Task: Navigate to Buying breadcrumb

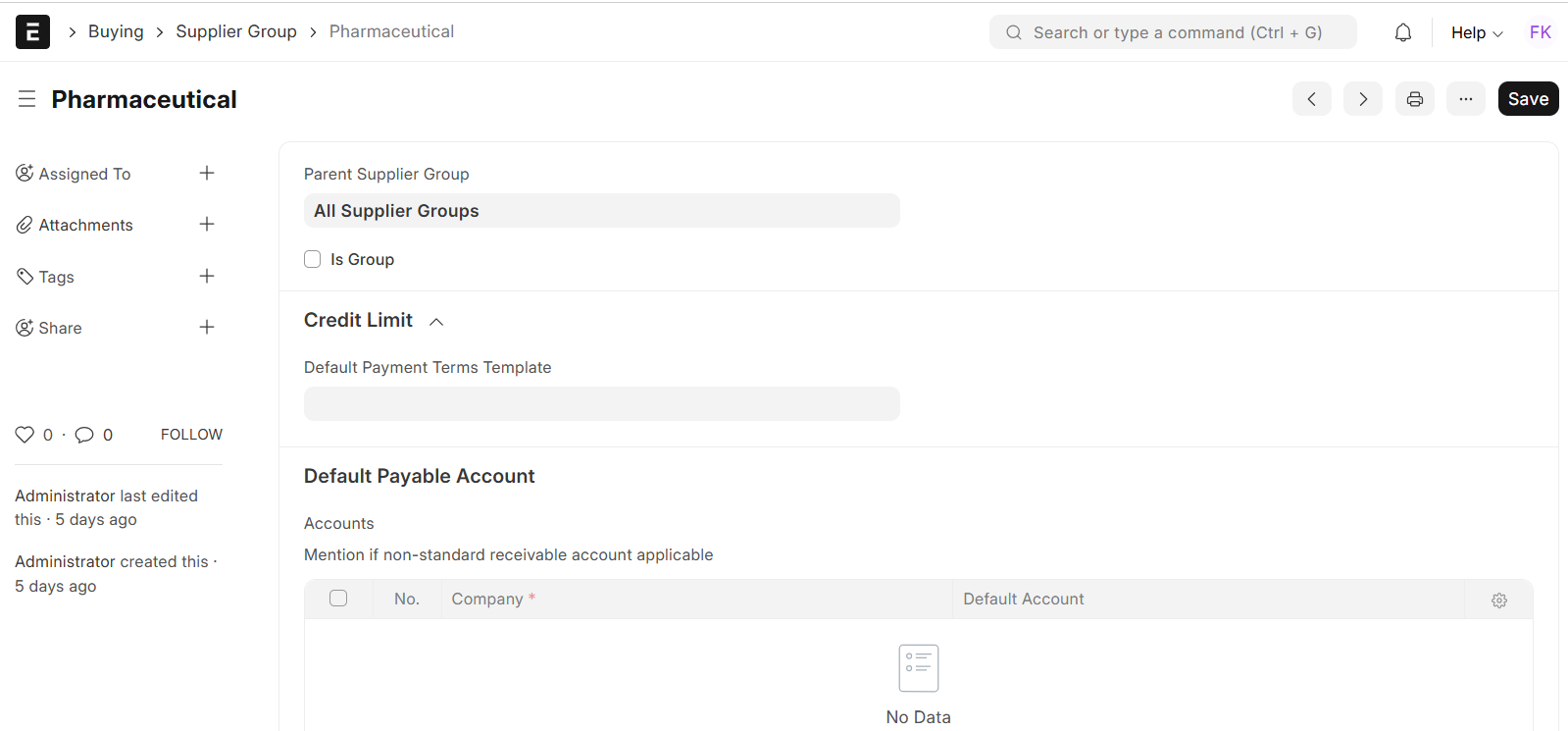Action: pos(116,31)
